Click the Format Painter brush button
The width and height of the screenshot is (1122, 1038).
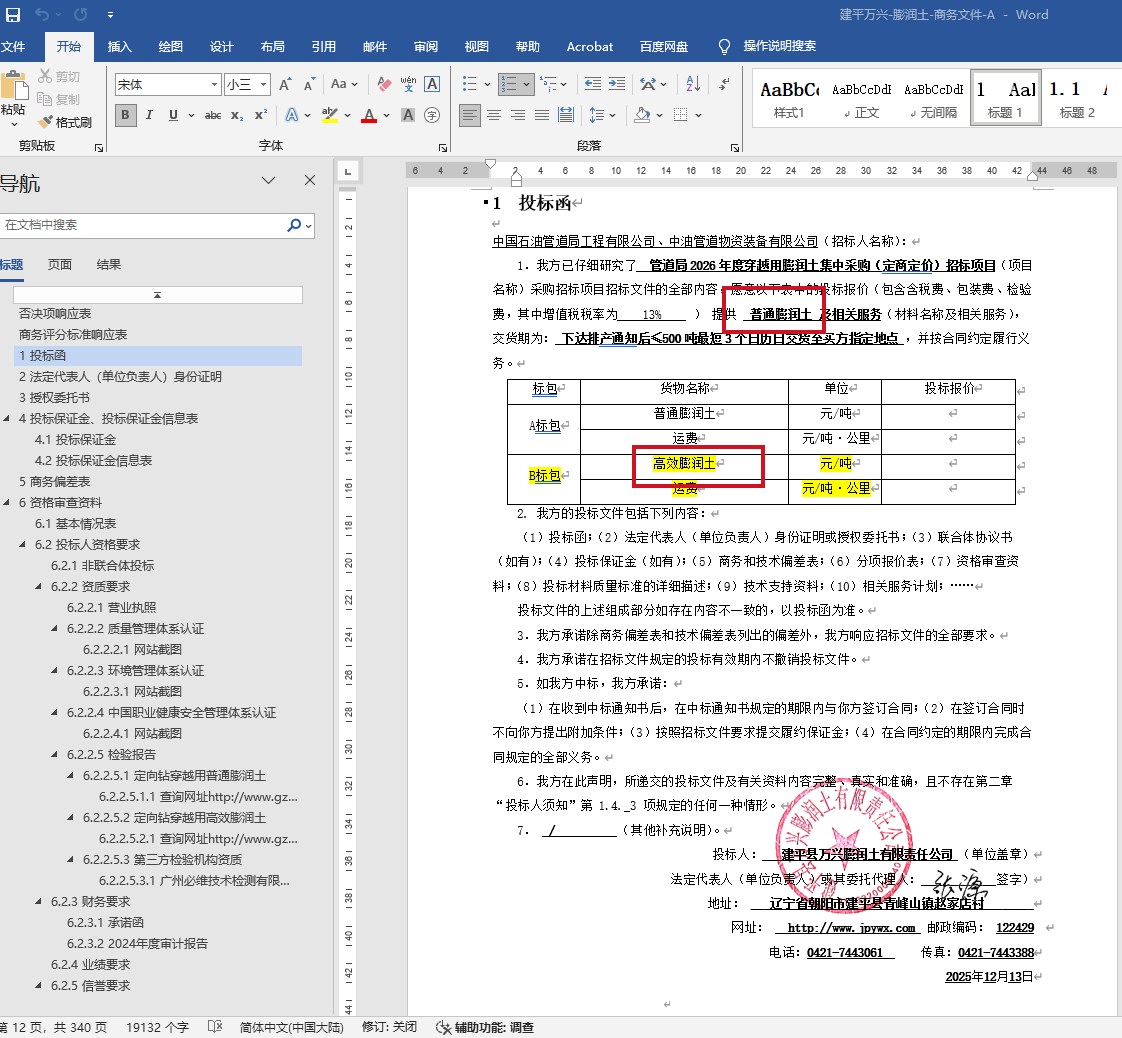pyautogui.click(x=66, y=122)
